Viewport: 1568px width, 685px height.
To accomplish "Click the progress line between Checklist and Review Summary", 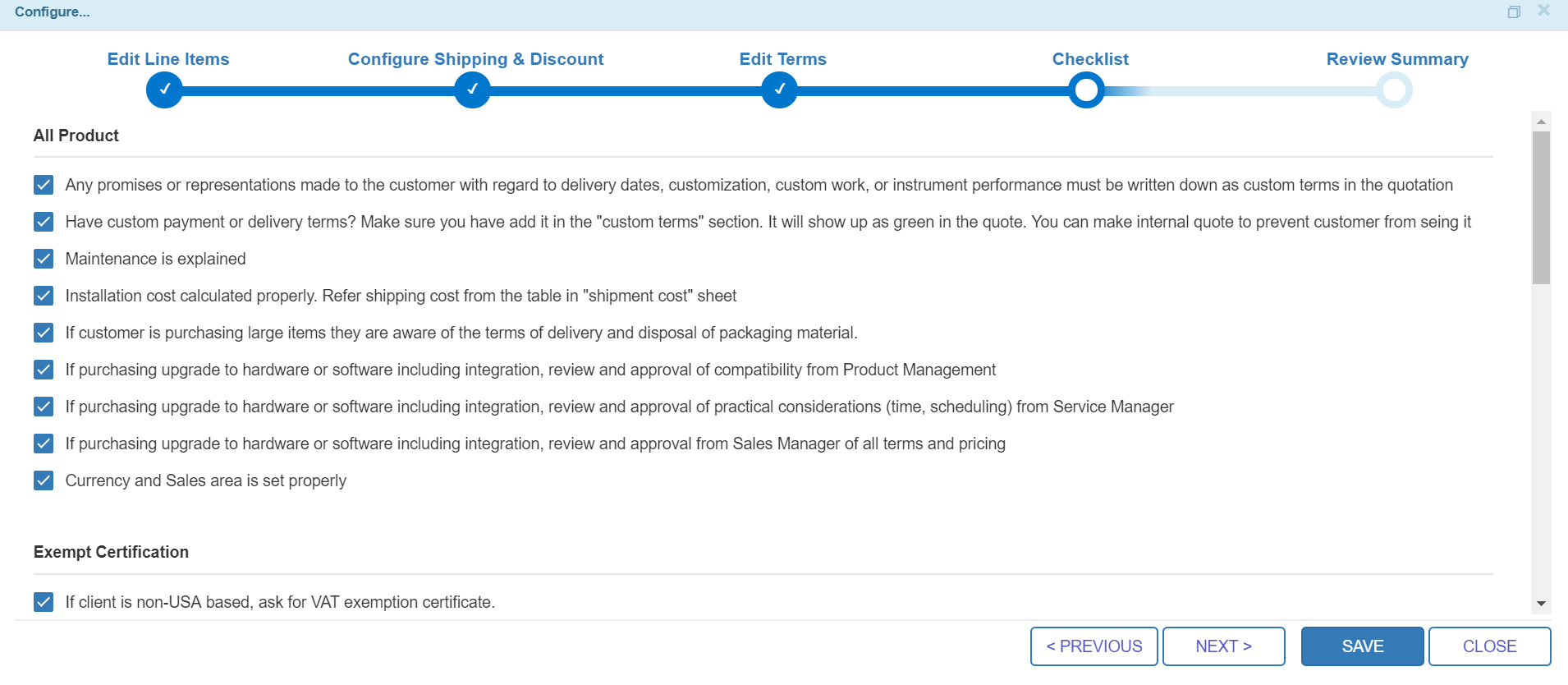I will tap(1240, 90).
